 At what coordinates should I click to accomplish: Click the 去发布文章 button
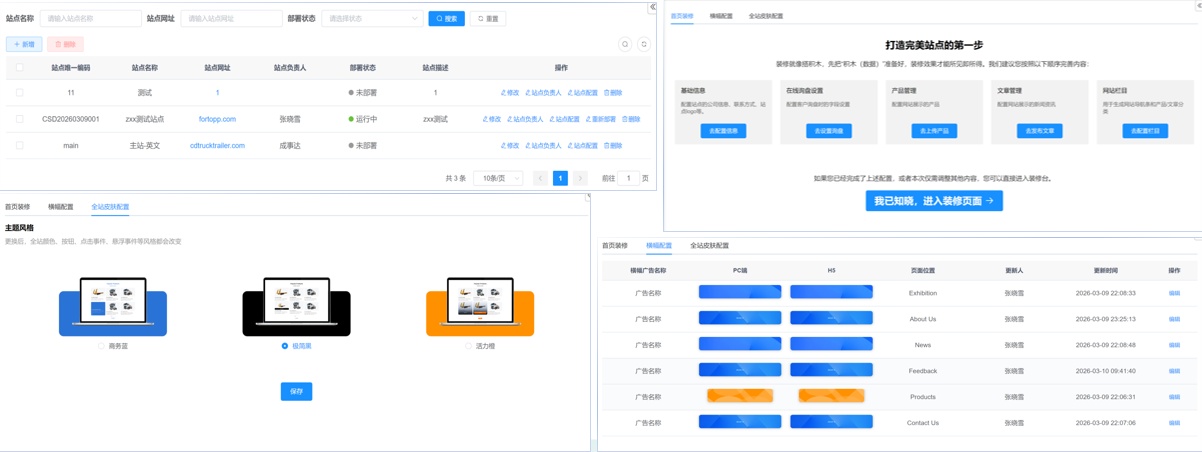click(x=1039, y=131)
